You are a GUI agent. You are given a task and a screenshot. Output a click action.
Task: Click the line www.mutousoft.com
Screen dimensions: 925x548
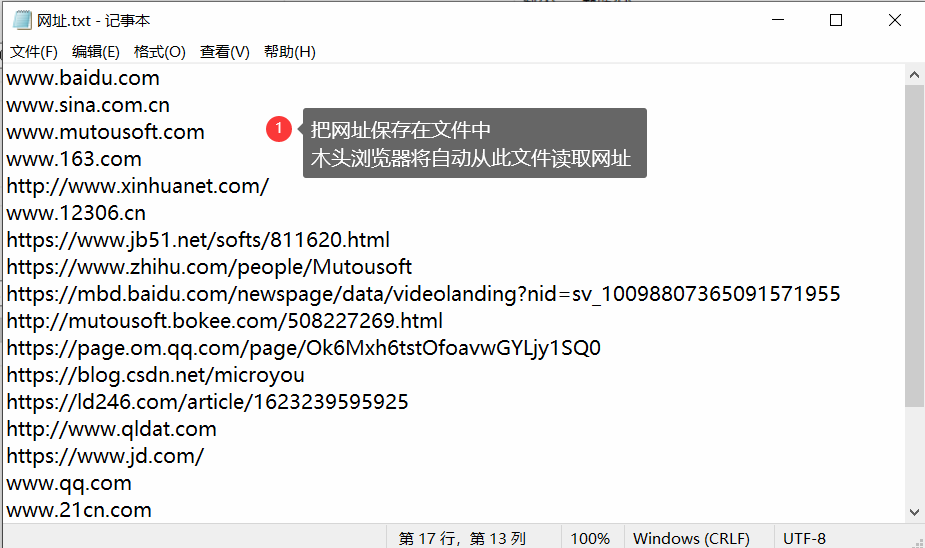point(105,132)
